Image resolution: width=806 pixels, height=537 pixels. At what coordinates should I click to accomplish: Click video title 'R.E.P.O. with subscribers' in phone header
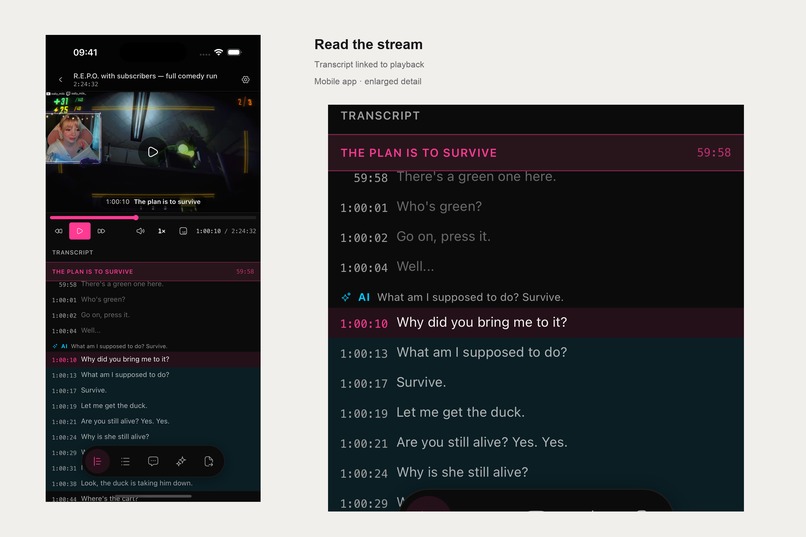145,76
